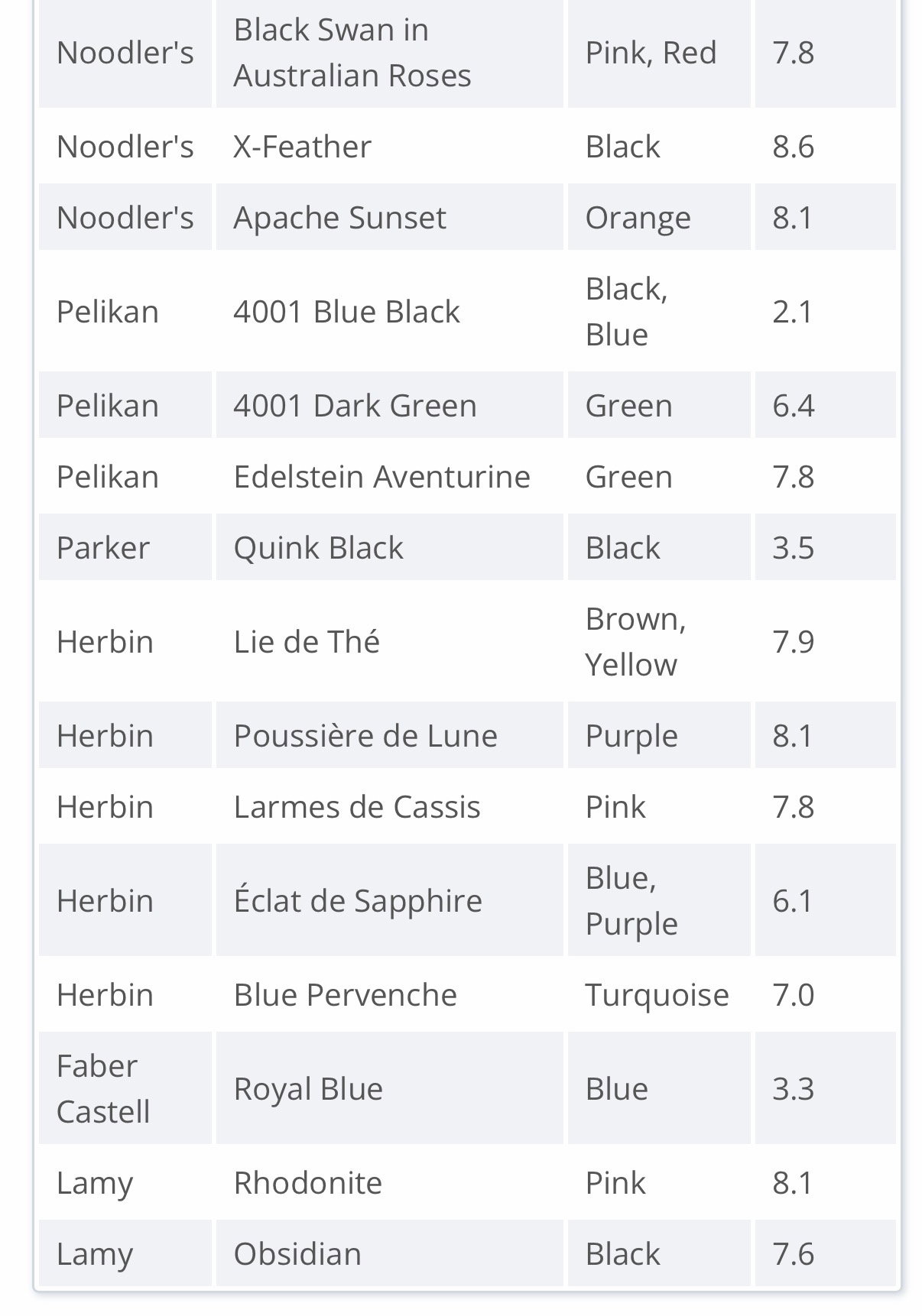The width and height of the screenshot is (922, 1316).
Task: Select the Lie de Thé cell
Action: coord(389,641)
